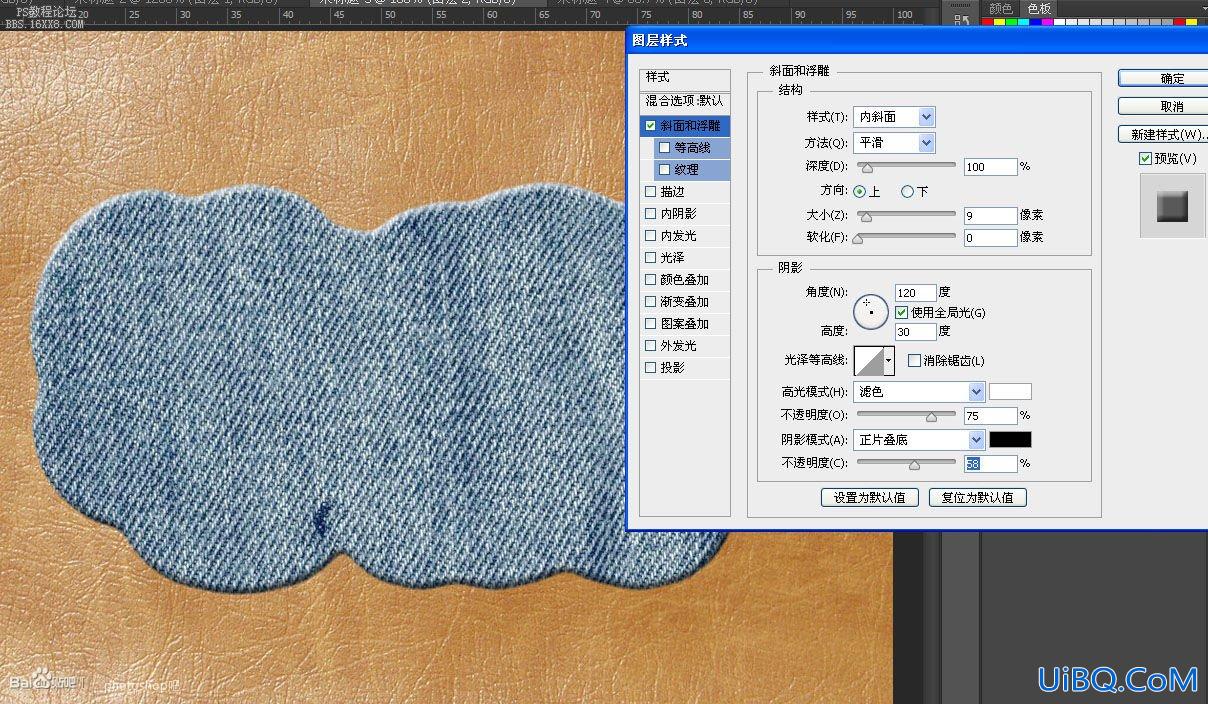Toggle the 使用全局光 checkbox

tap(902, 313)
